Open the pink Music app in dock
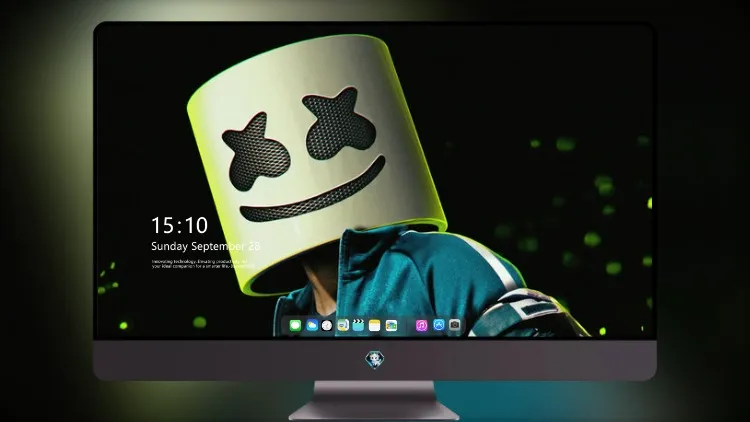The height and width of the screenshot is (422, 750). point(421,325)
